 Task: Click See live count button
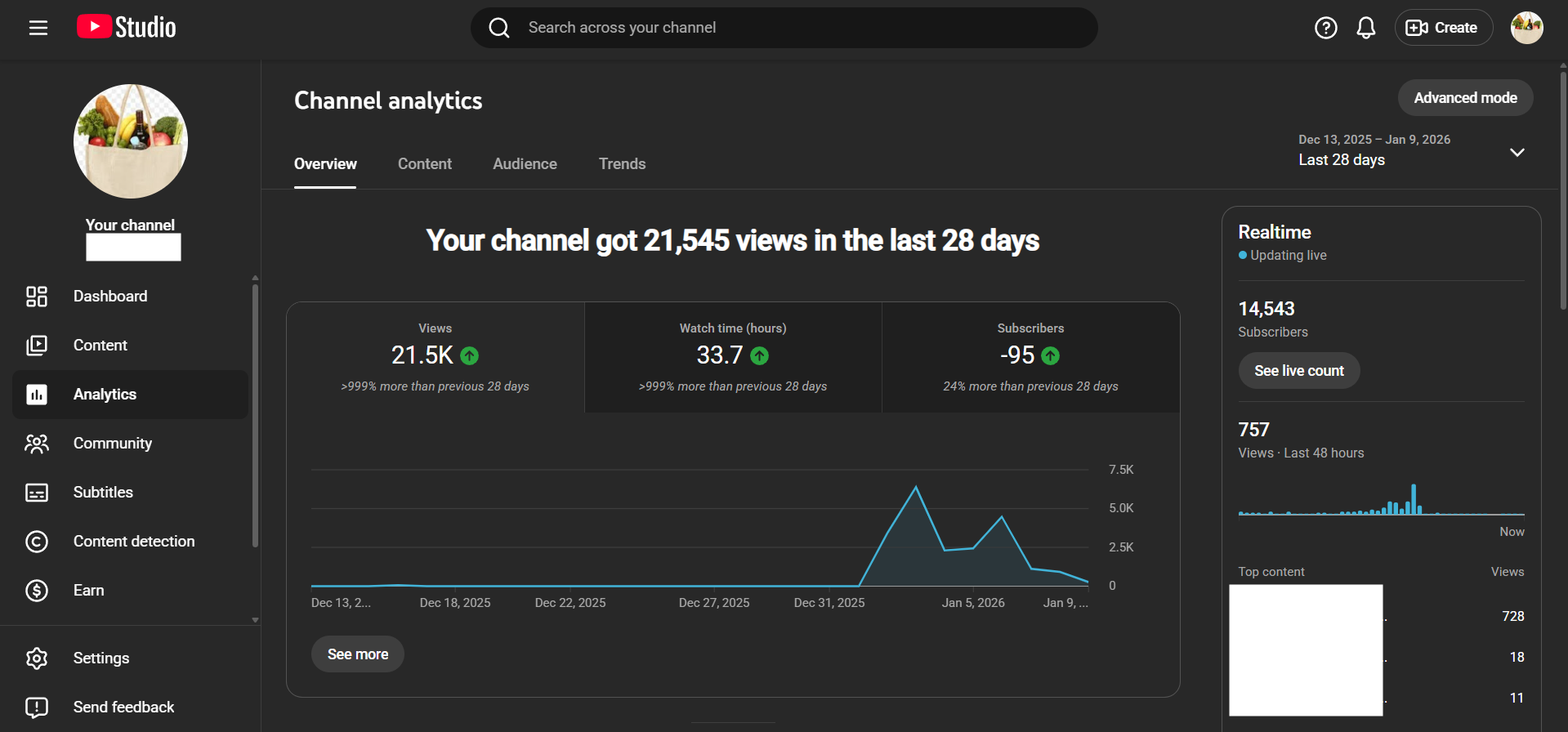click(1298, 371)
